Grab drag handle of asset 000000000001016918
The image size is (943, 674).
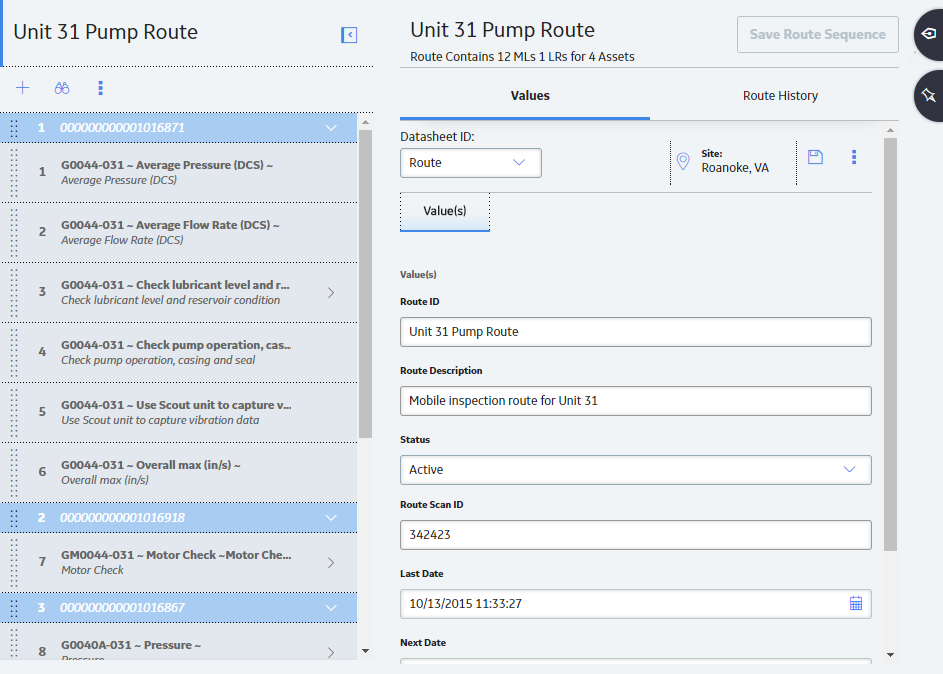pyautogui.click(x=14, y=518)
